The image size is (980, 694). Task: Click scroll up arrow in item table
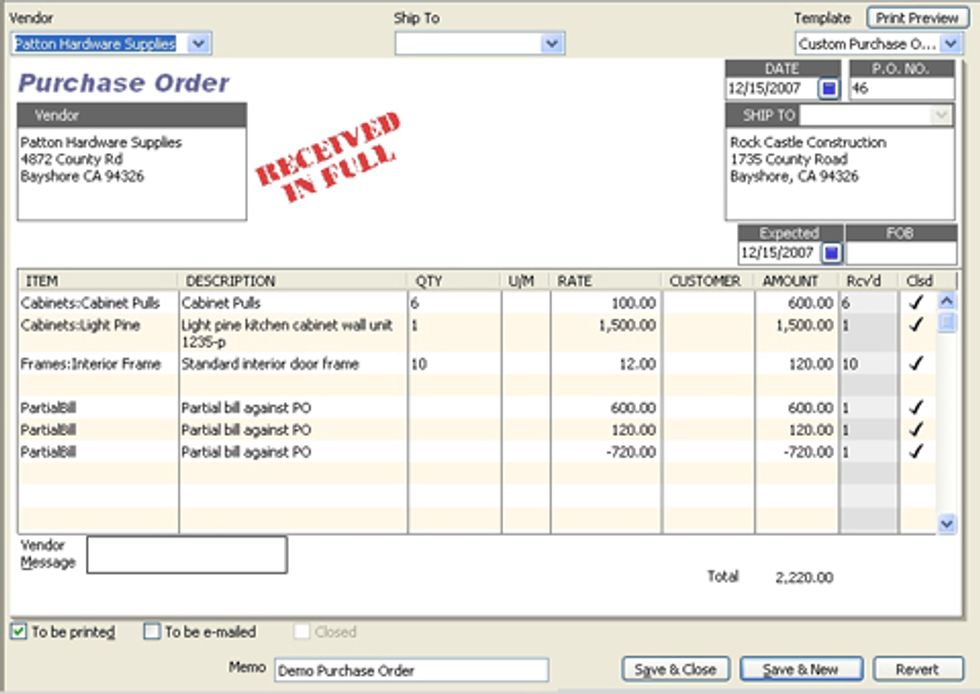[x=947, y=302]
